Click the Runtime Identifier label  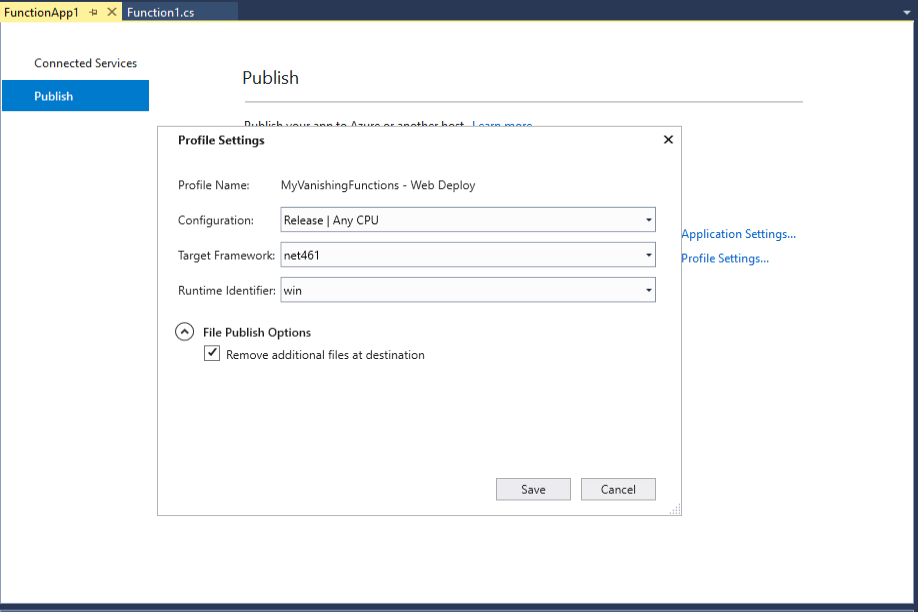tap(227, 290)
